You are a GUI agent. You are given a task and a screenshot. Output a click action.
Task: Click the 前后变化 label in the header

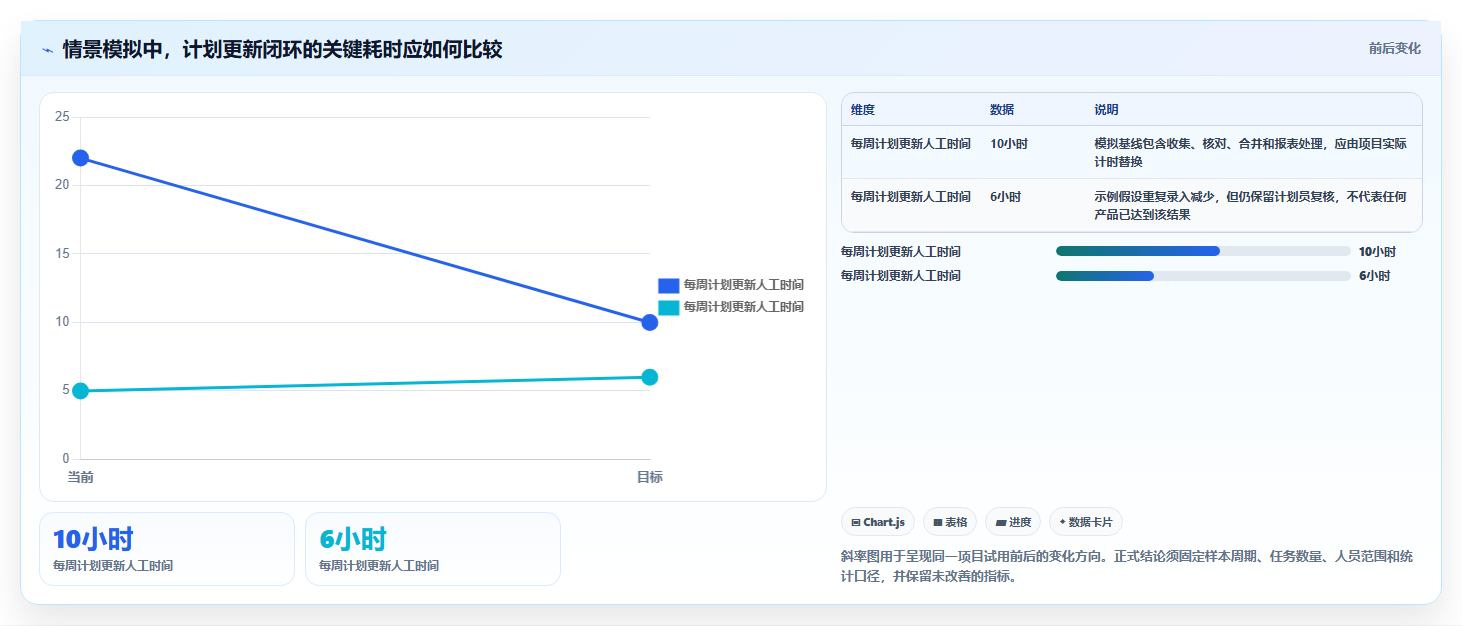click(x=1394, y=49)
